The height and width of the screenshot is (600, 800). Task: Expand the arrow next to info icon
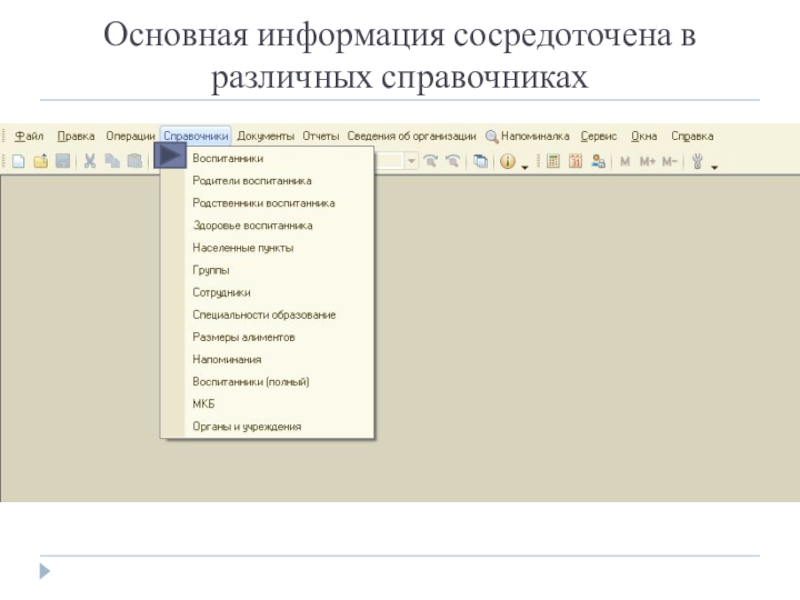click(525, 167)
